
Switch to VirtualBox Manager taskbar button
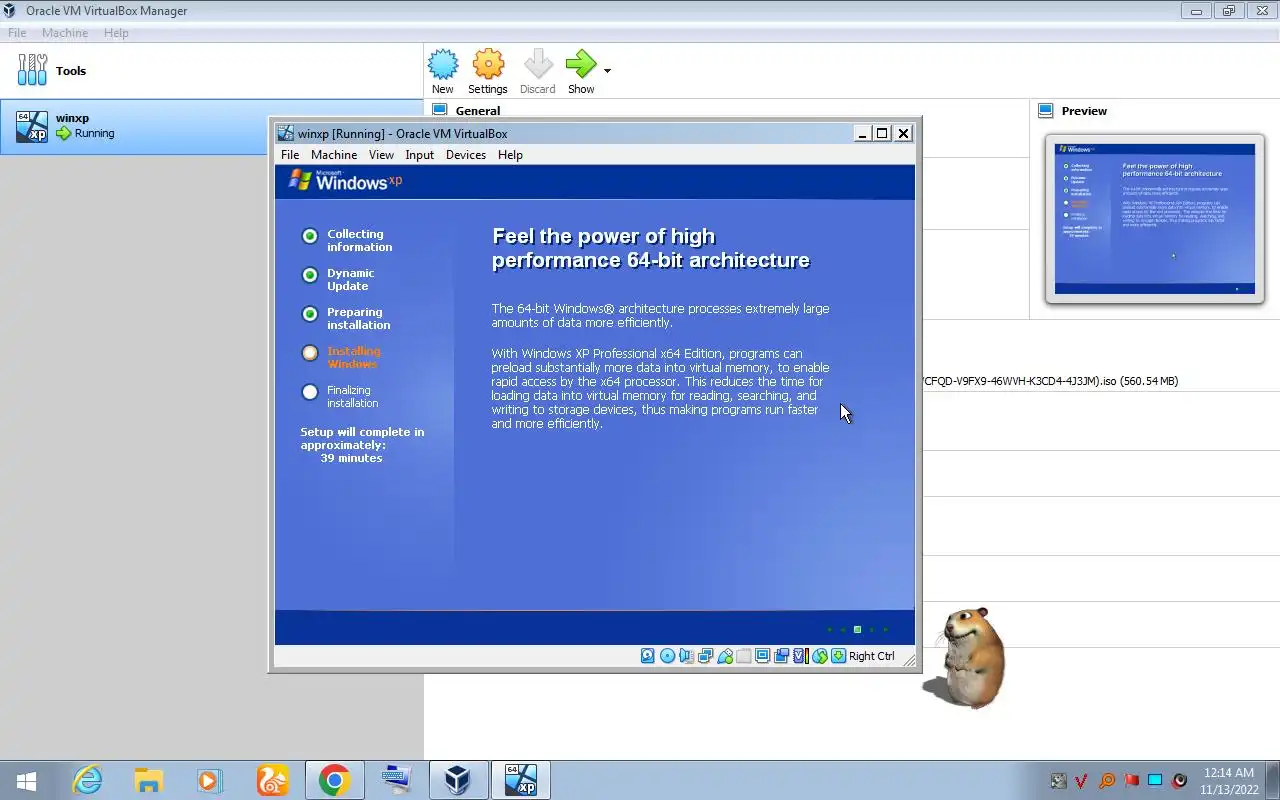tap(458, 780)
